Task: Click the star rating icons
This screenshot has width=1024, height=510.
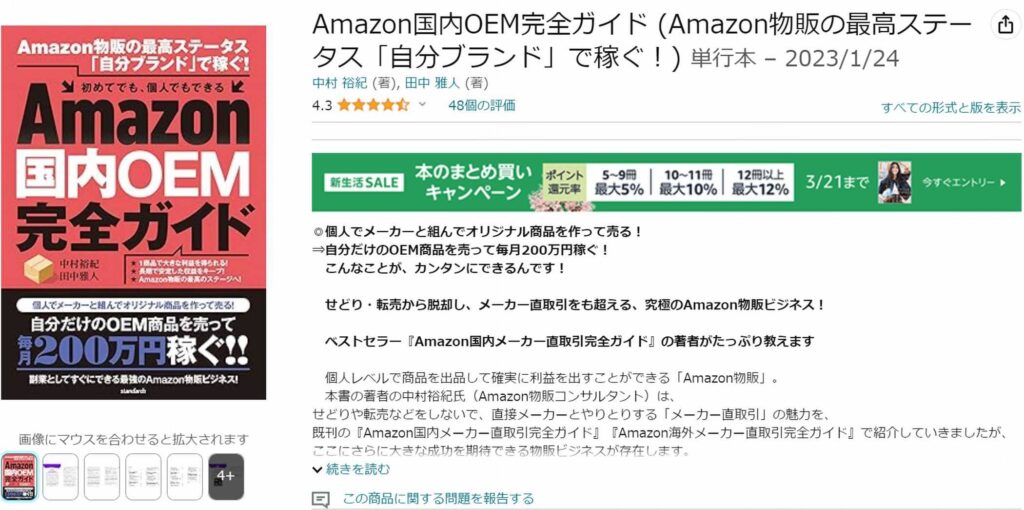Action: 373,105
